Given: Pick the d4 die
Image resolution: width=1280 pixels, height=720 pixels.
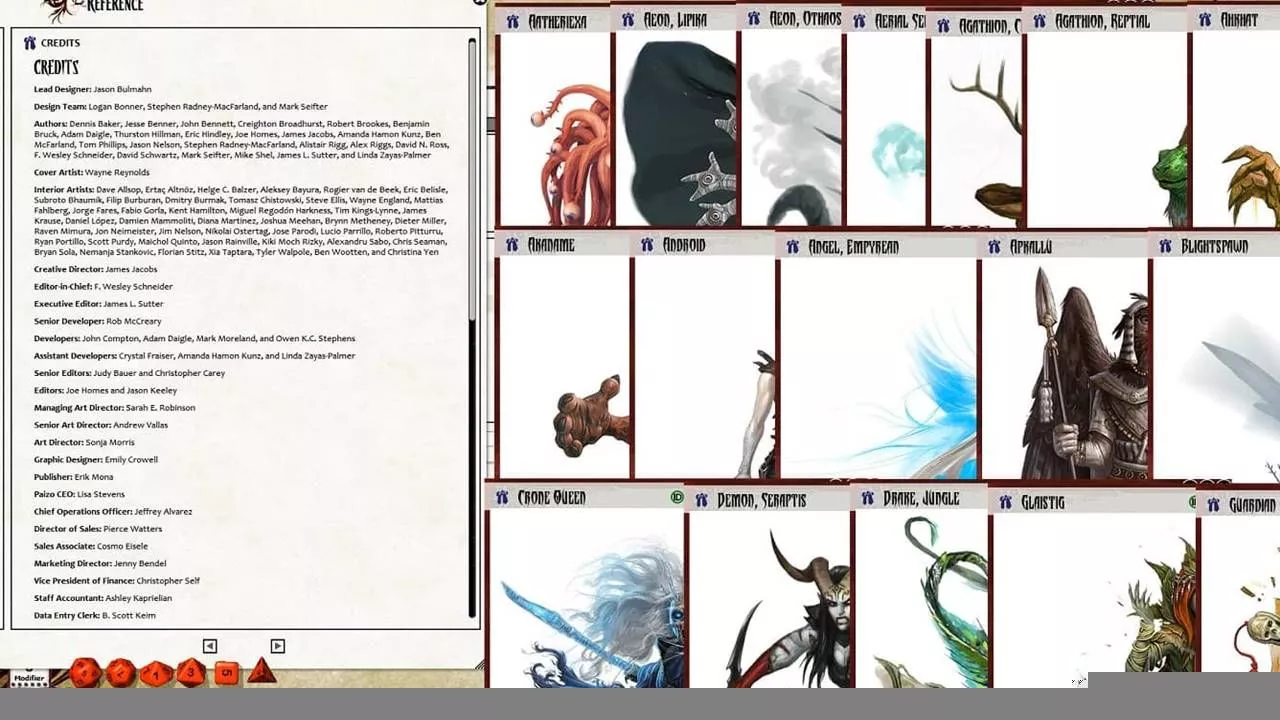Looking at the screenshot, I should (261, 671).
